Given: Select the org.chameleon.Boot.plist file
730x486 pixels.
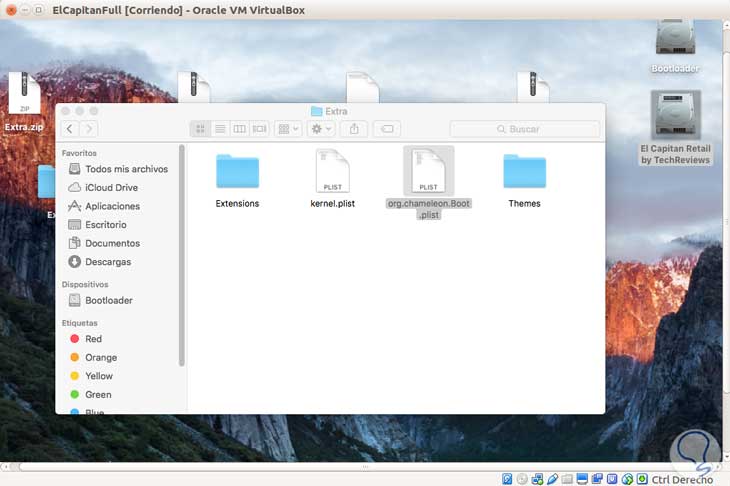Looking at the screenshot, I should tap(428, 183).
